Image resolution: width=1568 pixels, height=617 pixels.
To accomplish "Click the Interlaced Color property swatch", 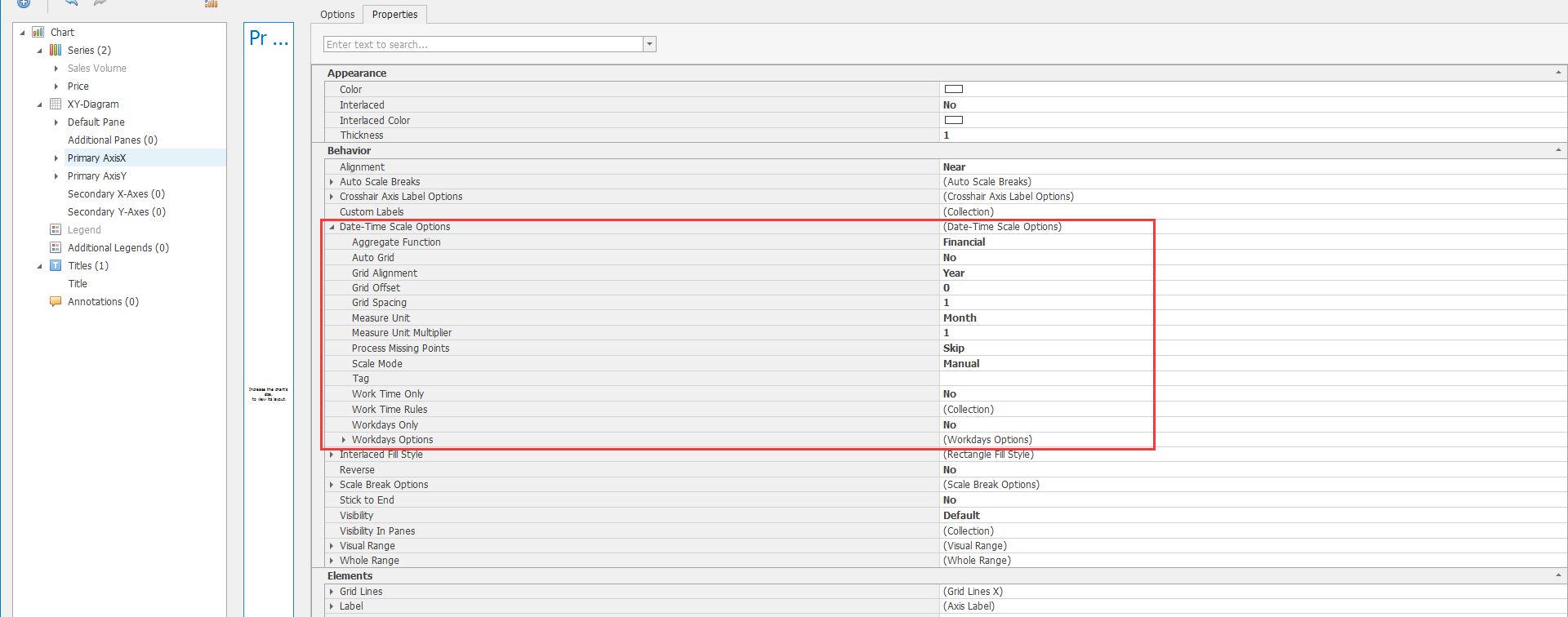I will 954,120.
